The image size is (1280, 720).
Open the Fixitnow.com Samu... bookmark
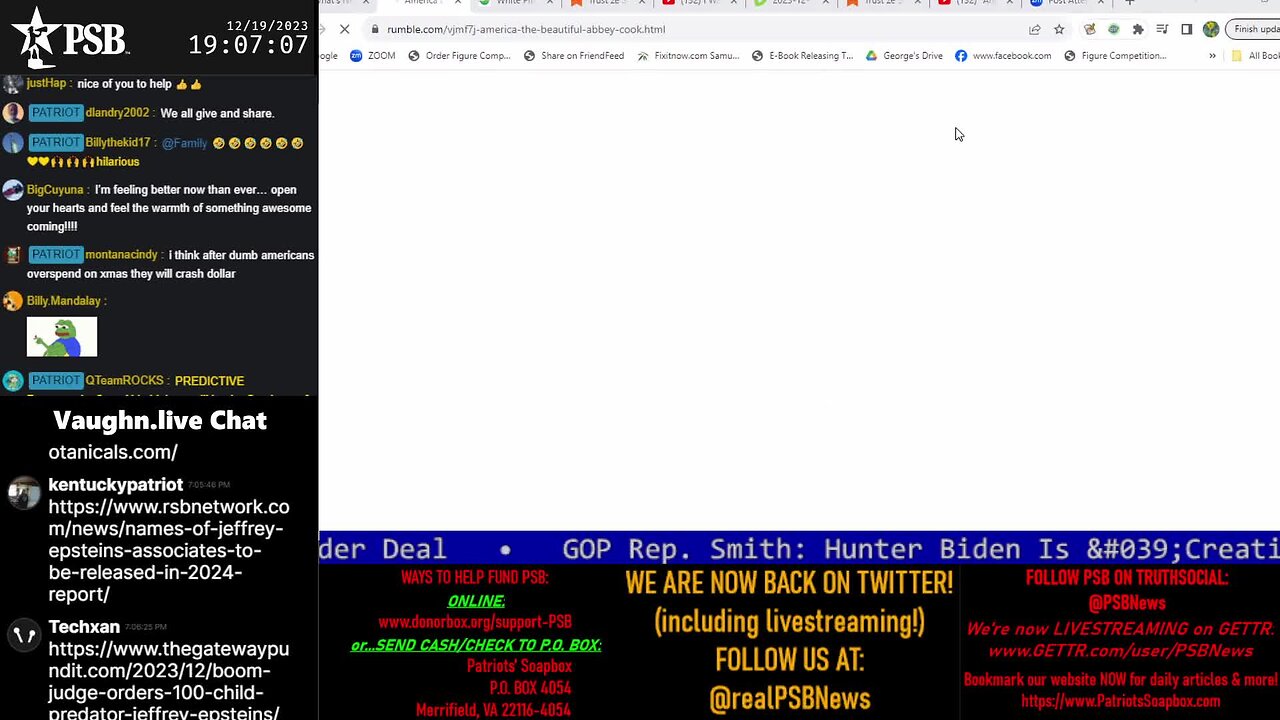(x=688, y=56)
